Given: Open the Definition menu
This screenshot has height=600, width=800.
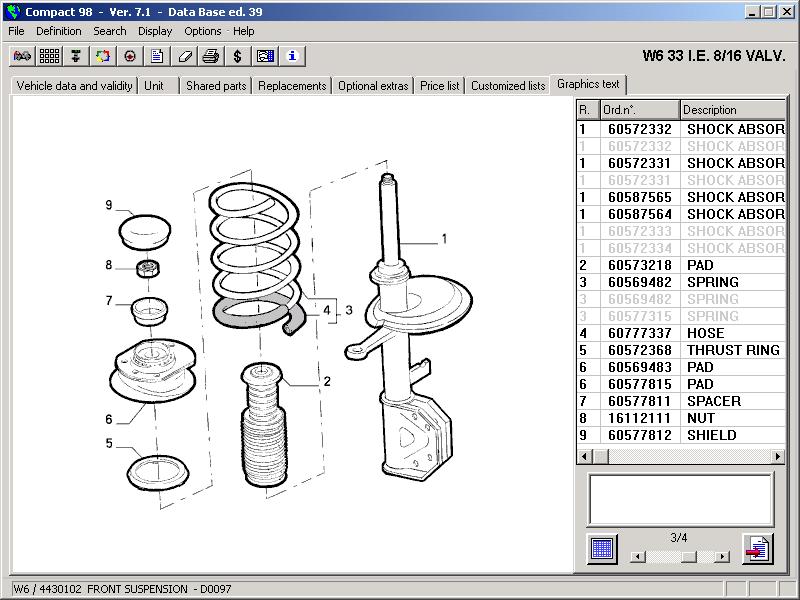Looking at the screenshot, I should 59,31.
